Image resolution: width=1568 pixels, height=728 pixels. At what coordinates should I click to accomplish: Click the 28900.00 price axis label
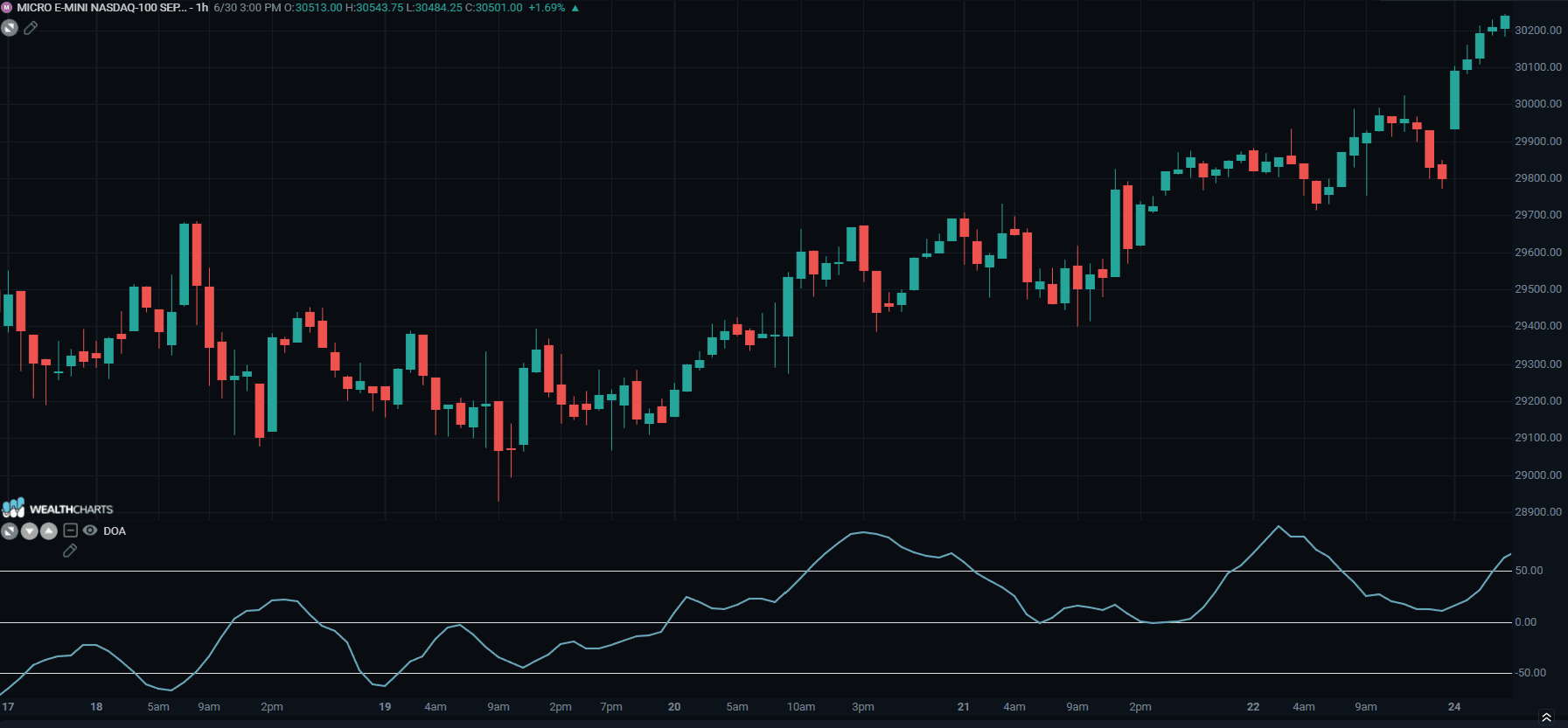[x=1538, y=511]
